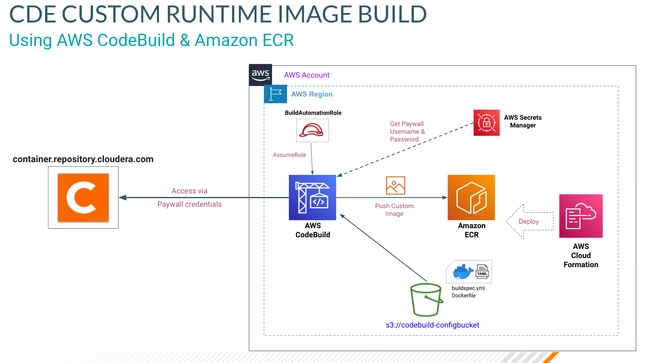The width and height of the screenshot is (660, 363).
Task: Click the CDE Custom Runtime Image Build title
Action: (218, 14)
